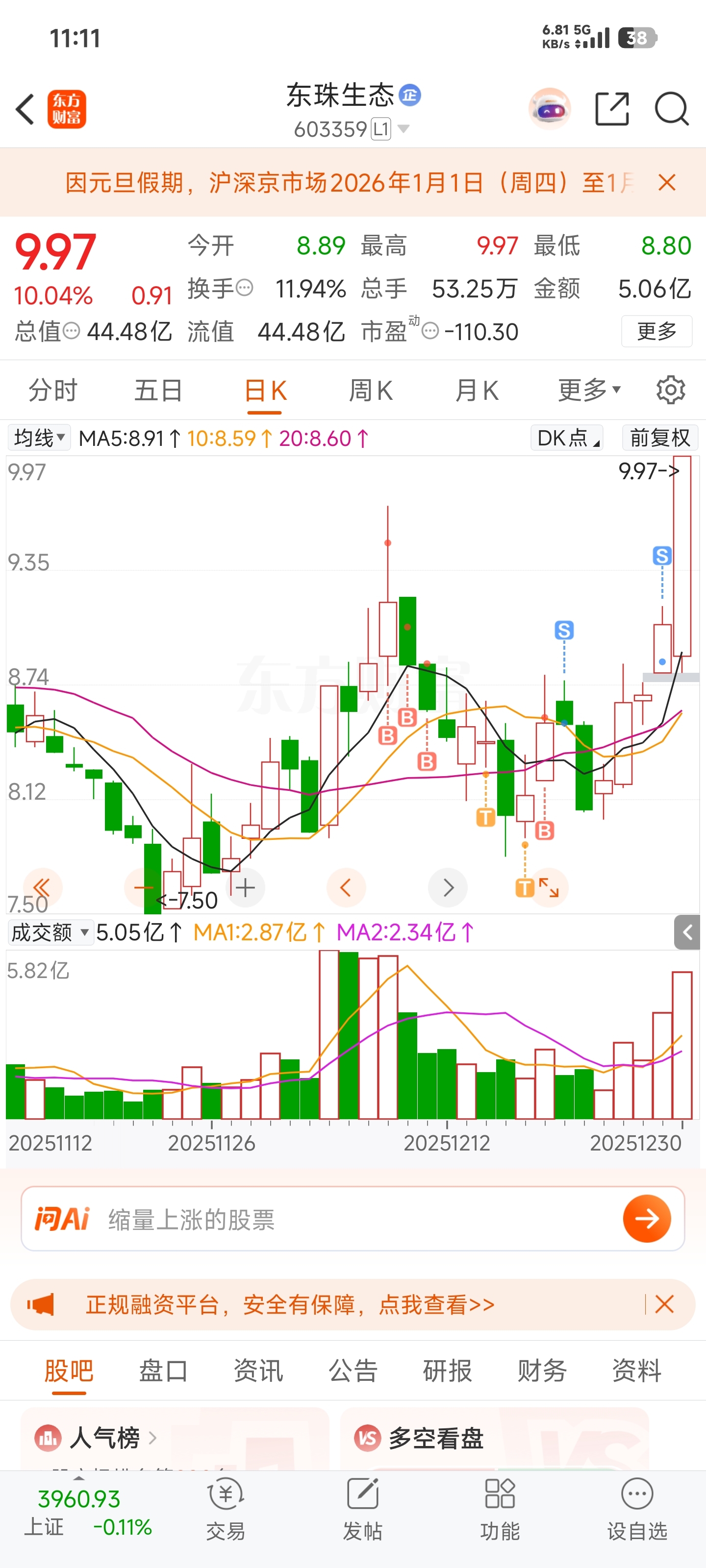Expand the 603359 stock code dropdown

tap(403, 129)
